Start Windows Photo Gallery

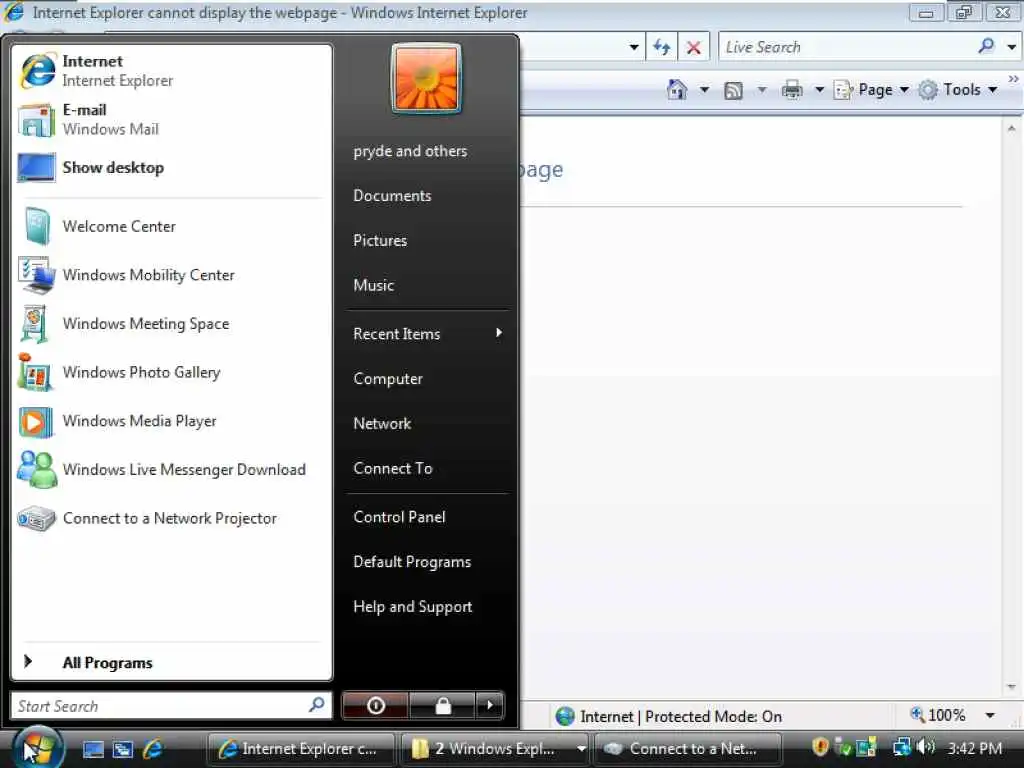pyautogui.click(x=171, y=372)
